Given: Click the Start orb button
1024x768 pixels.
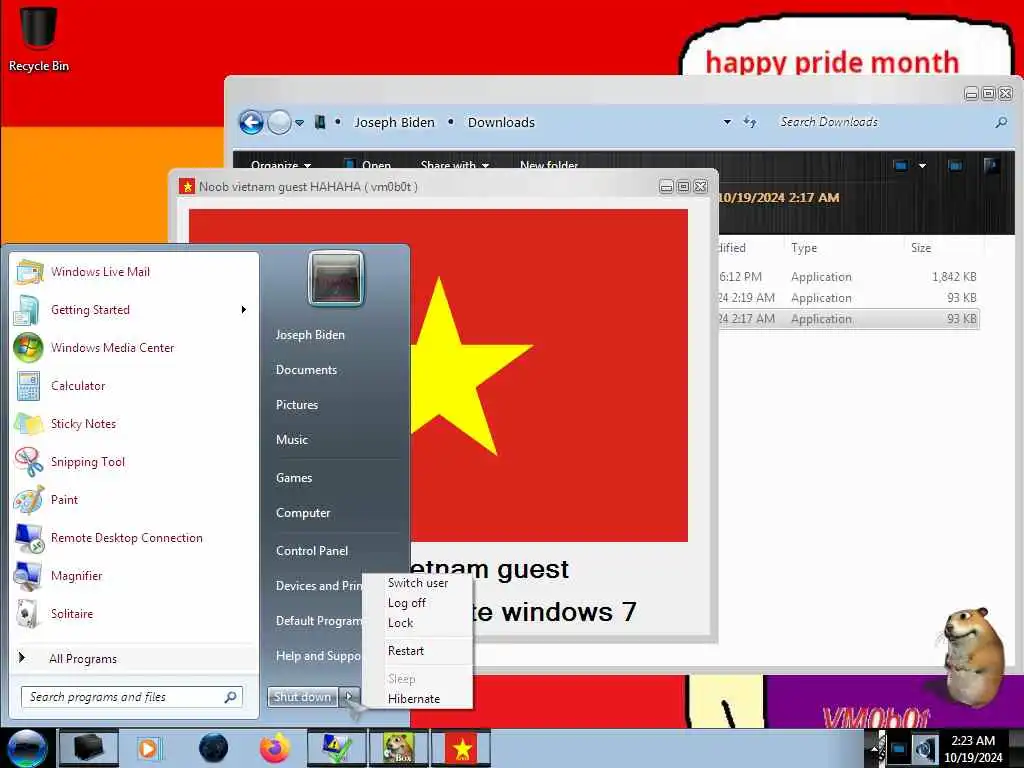Looking at the screenshot, I should point(26,748).
